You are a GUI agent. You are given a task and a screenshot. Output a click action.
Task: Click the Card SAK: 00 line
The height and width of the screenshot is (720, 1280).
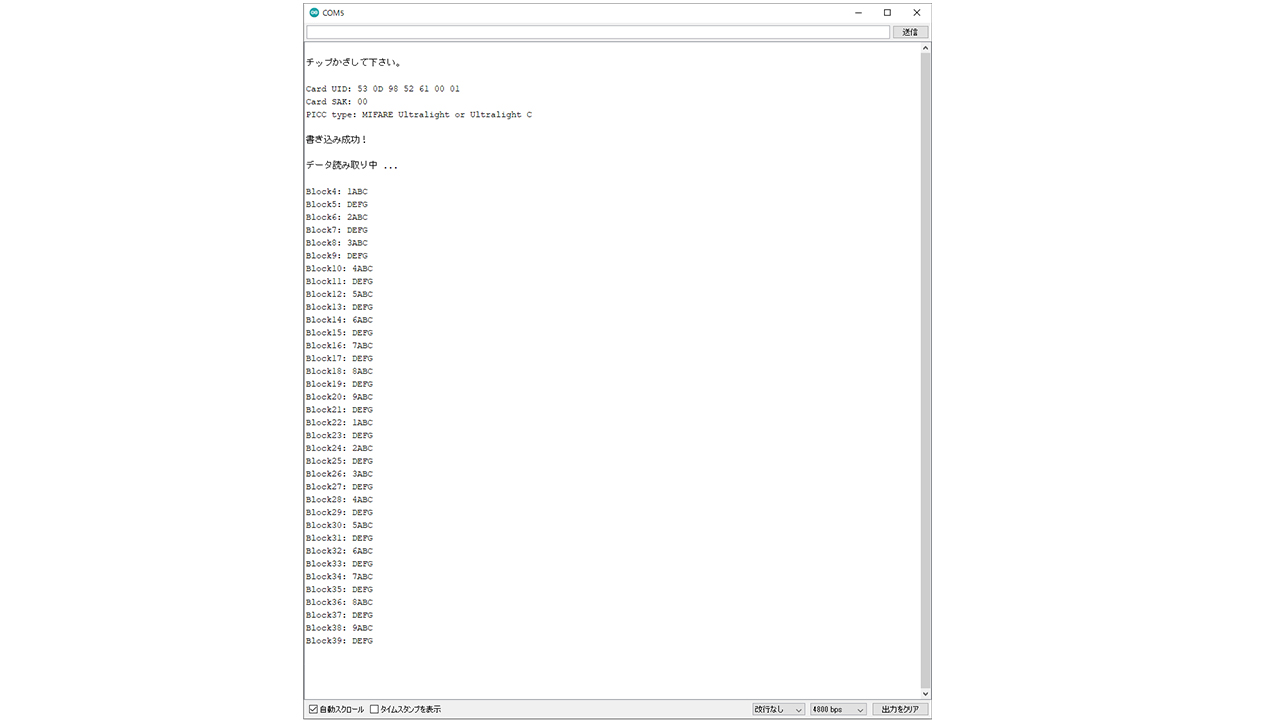click(337, 102)
